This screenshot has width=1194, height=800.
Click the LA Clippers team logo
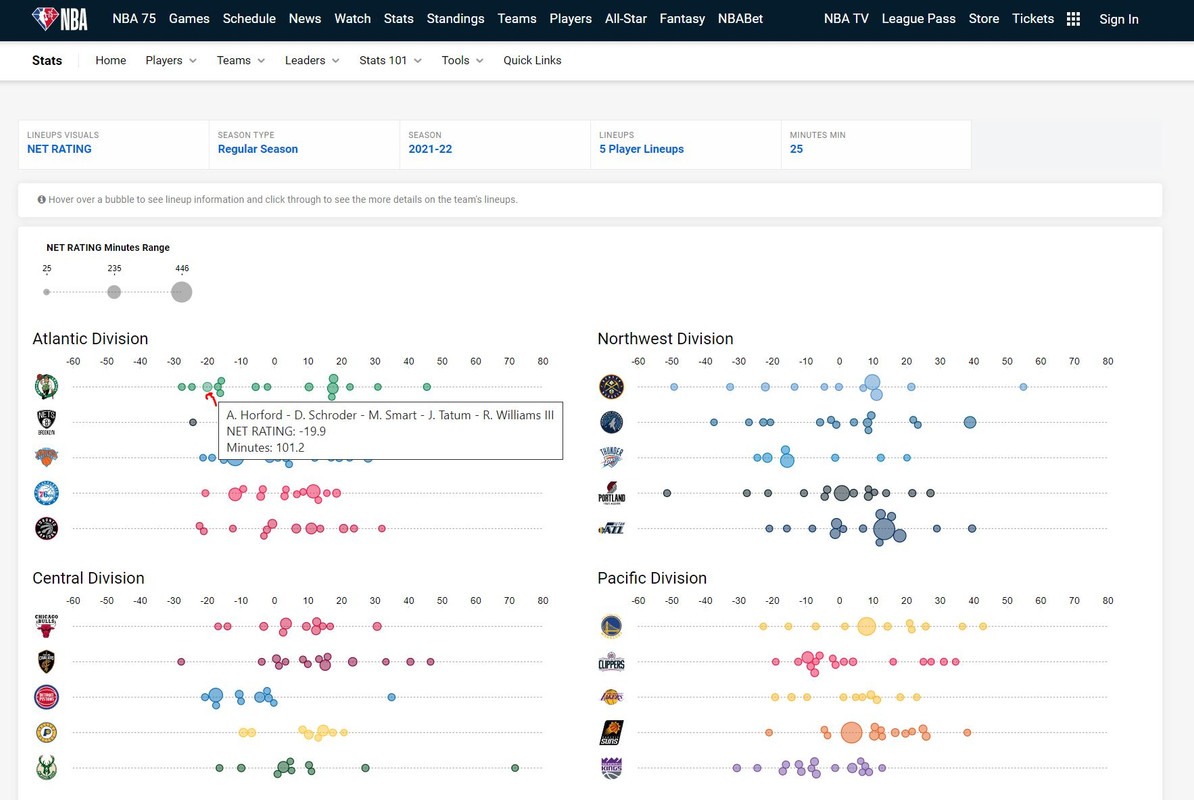point(611,661)
